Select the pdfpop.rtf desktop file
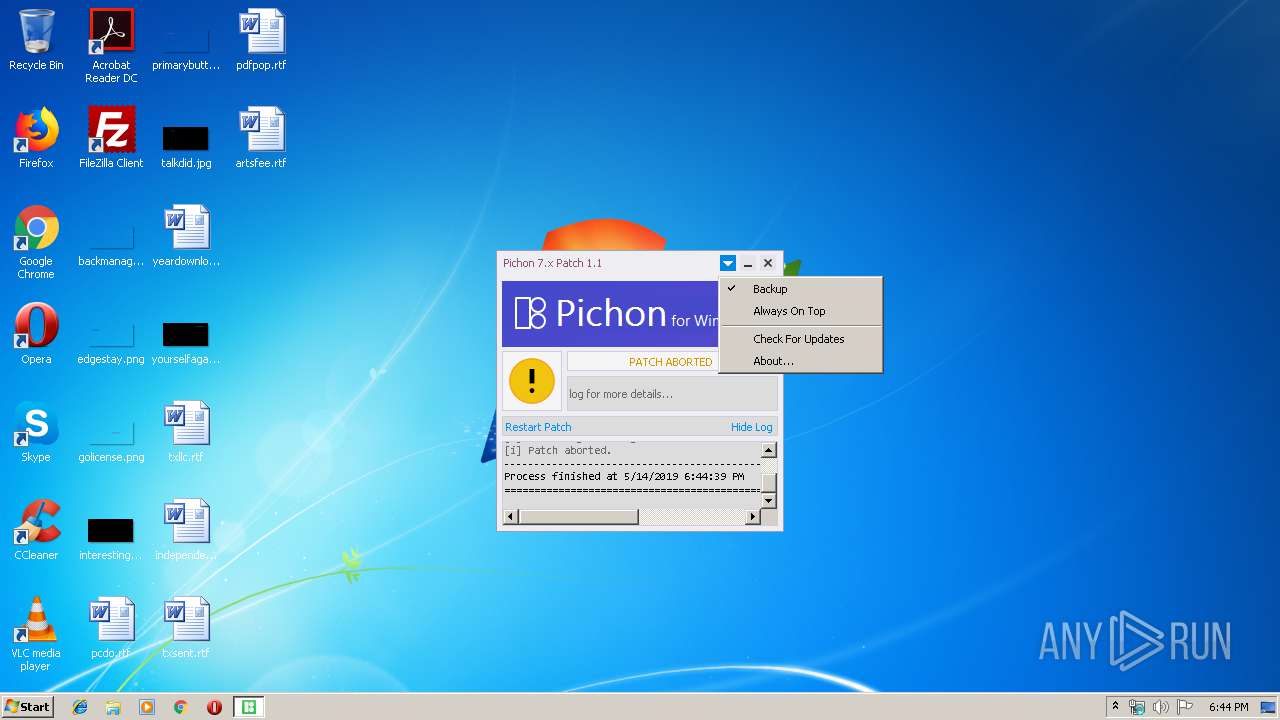The image size is (1280, 720). click(261, 41)
